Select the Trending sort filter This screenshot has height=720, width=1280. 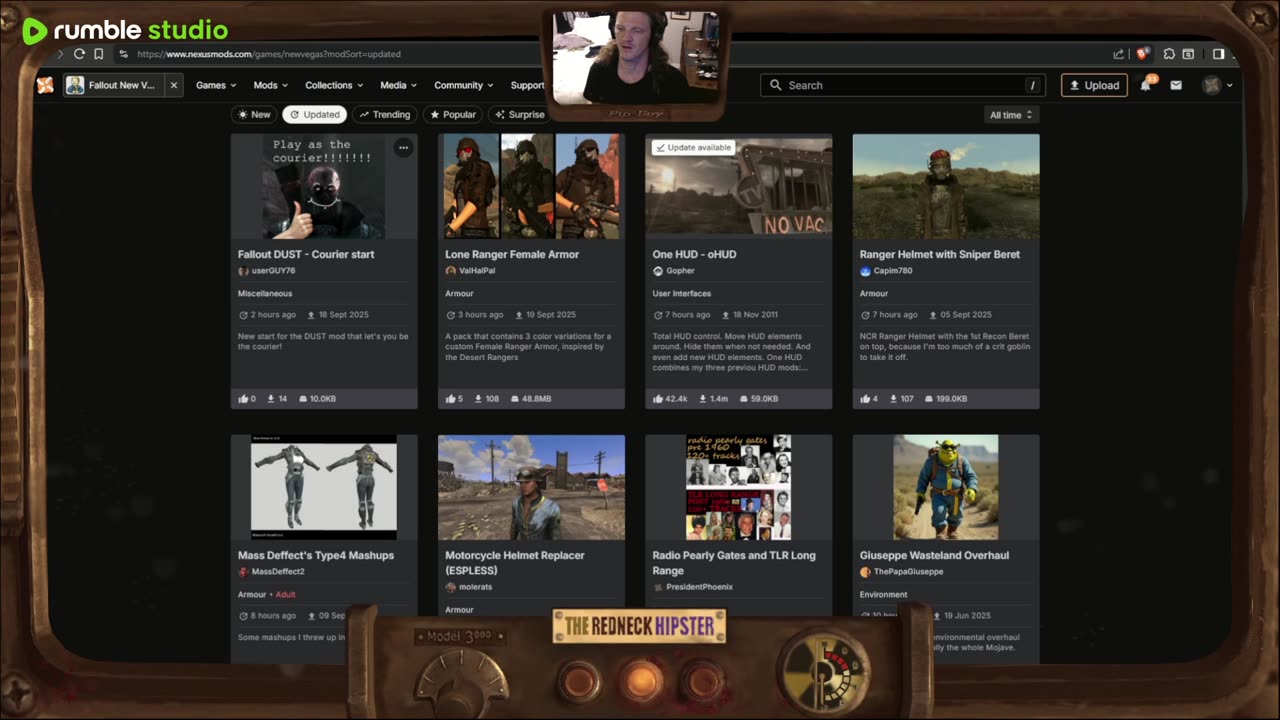tap(385, 115)
